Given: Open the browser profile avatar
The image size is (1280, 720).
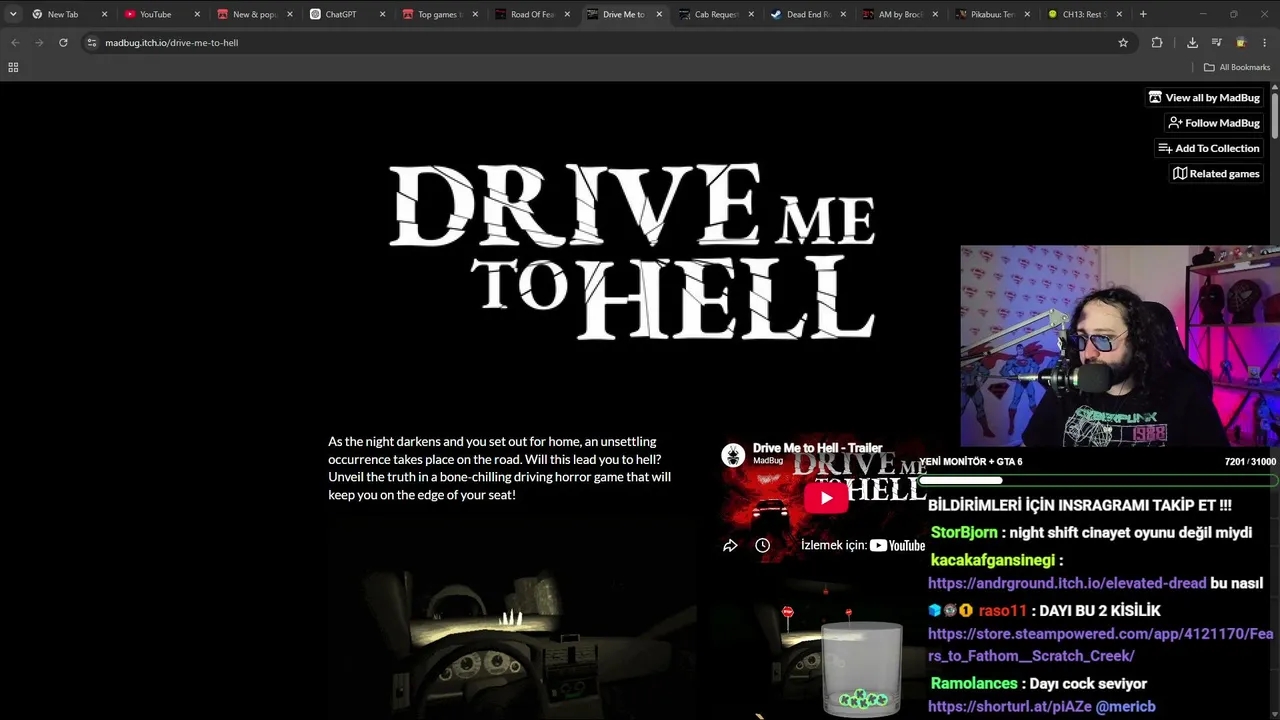Looking at the screenshot, I should (1240, 43).
